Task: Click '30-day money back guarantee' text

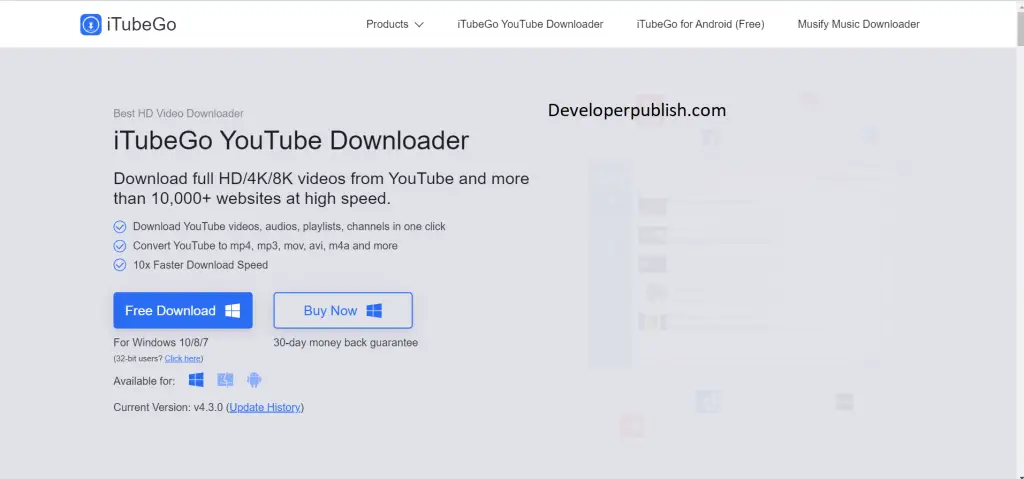Action: 345,342
